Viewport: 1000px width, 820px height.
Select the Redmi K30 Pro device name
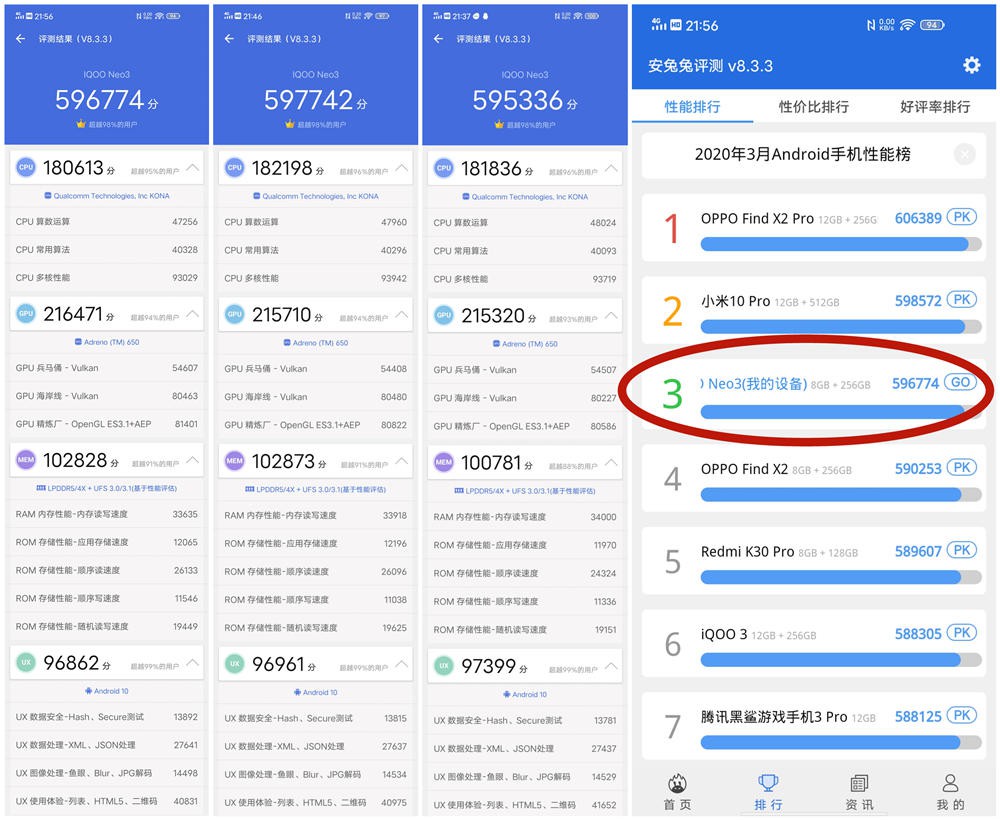coord(747,552)
